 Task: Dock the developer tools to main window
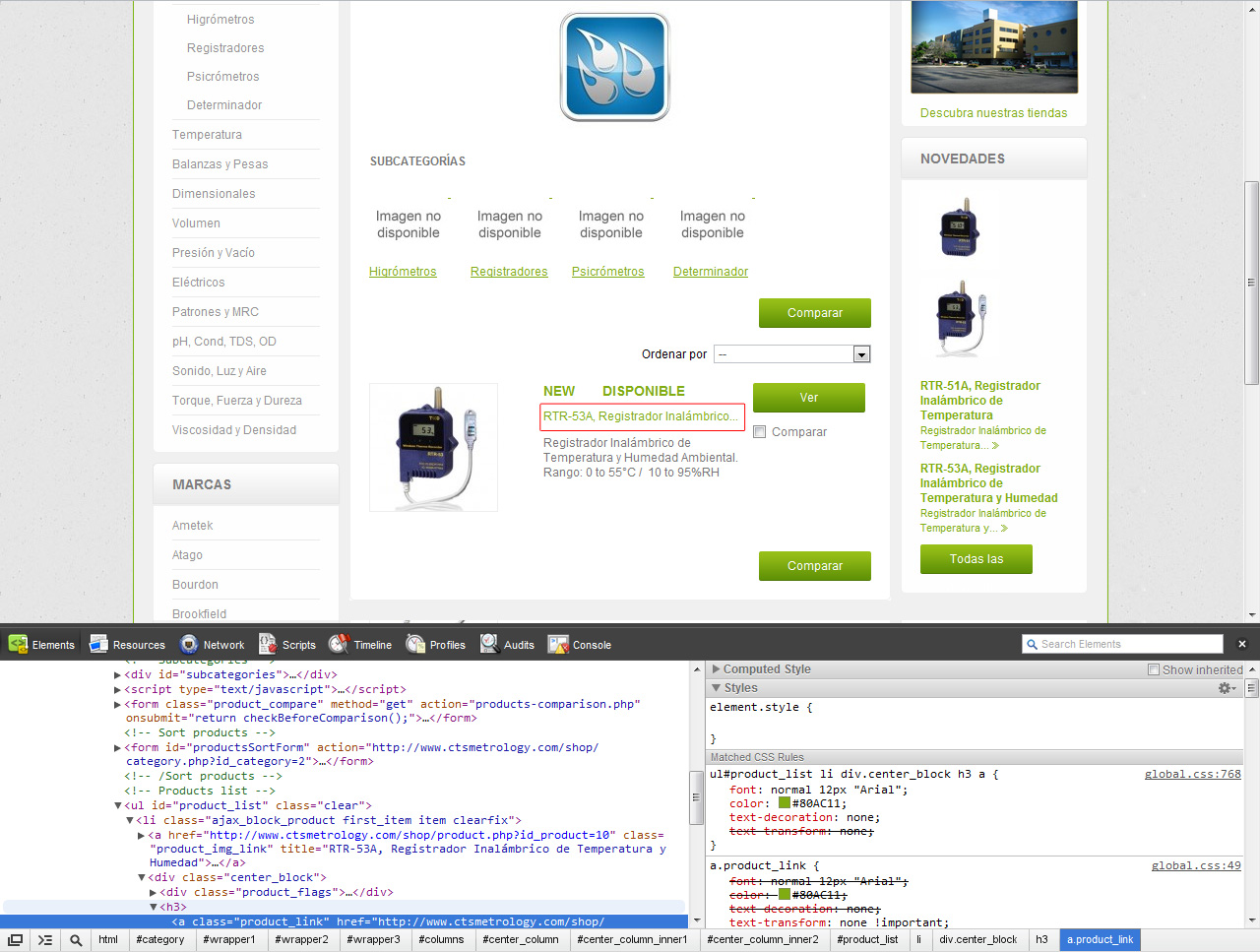point(16,940)
